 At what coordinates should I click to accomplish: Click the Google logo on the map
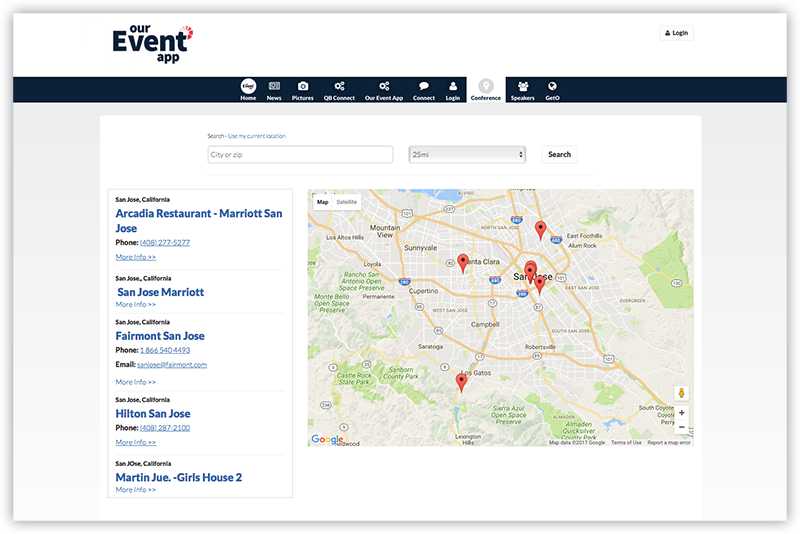[327, 439]
